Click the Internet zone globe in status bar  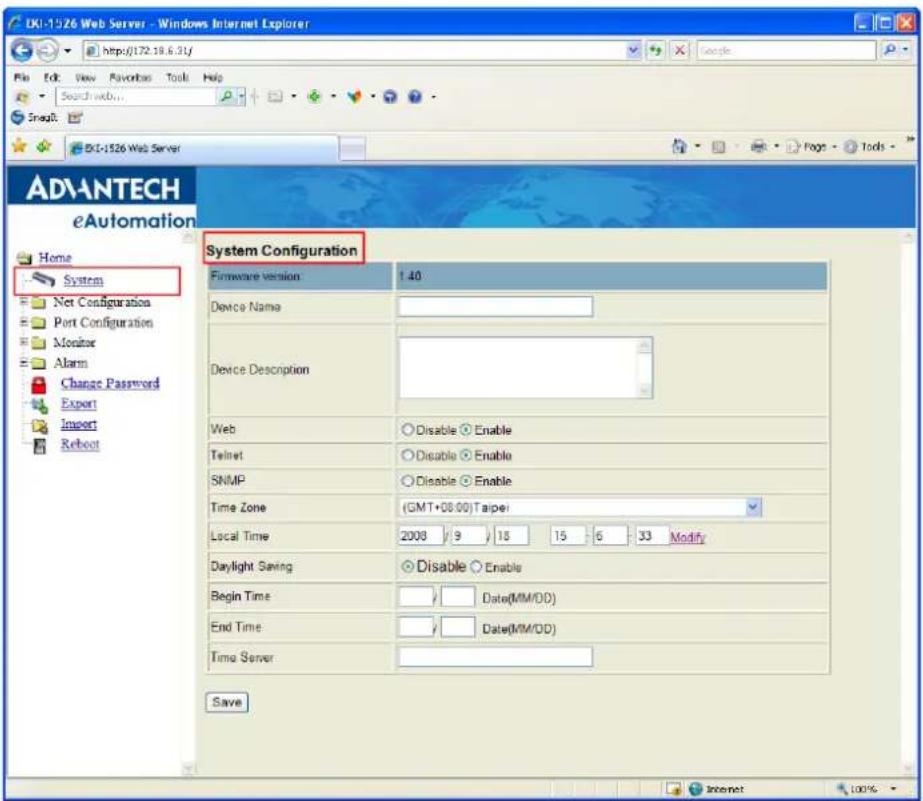click(696, 788)
